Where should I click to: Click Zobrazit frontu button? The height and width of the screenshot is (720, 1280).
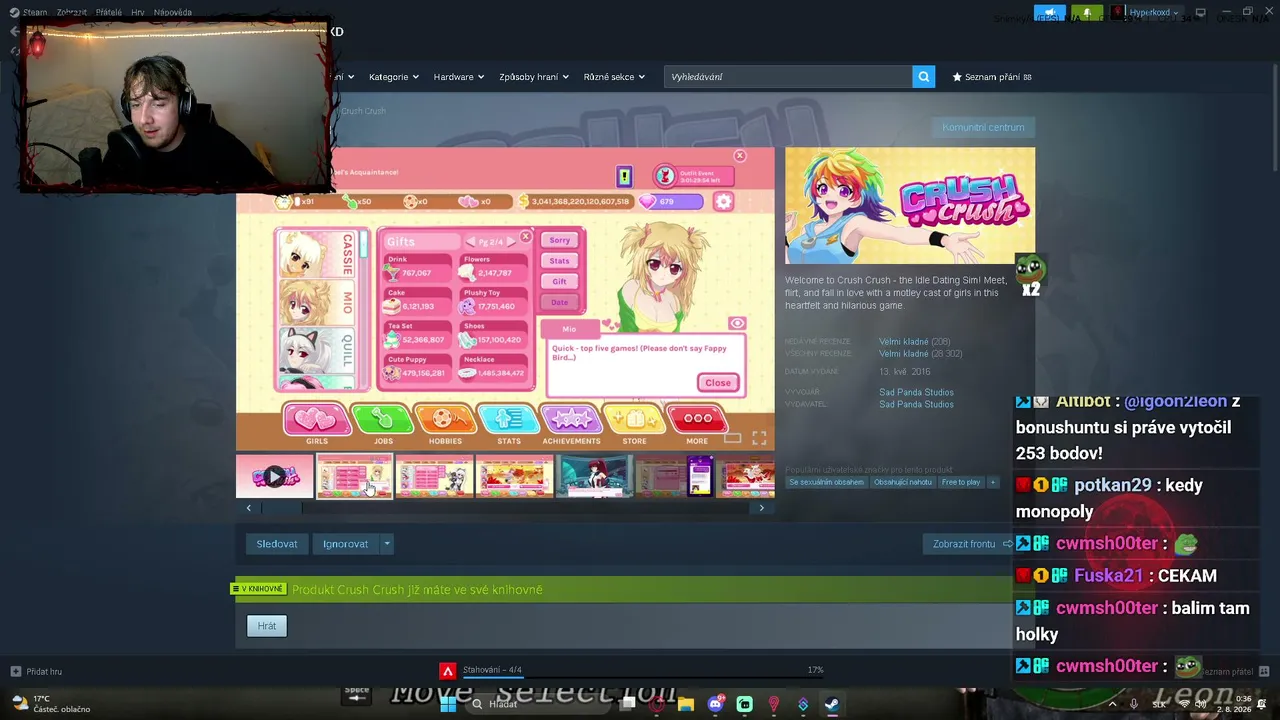point(971,544)
